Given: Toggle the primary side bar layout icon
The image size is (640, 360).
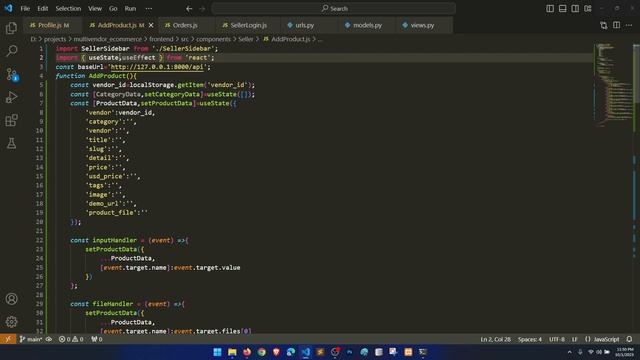Looking at the screenshot, I should coord(550,8).
